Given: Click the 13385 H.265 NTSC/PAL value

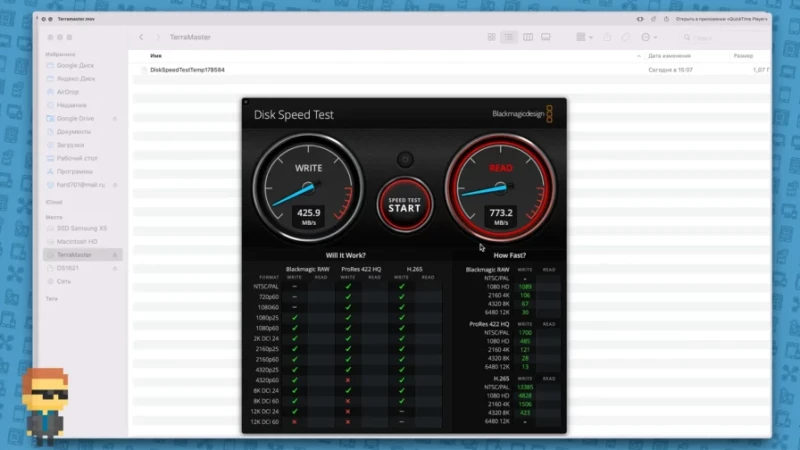Looking at the screenshot, I should (525, 387).
